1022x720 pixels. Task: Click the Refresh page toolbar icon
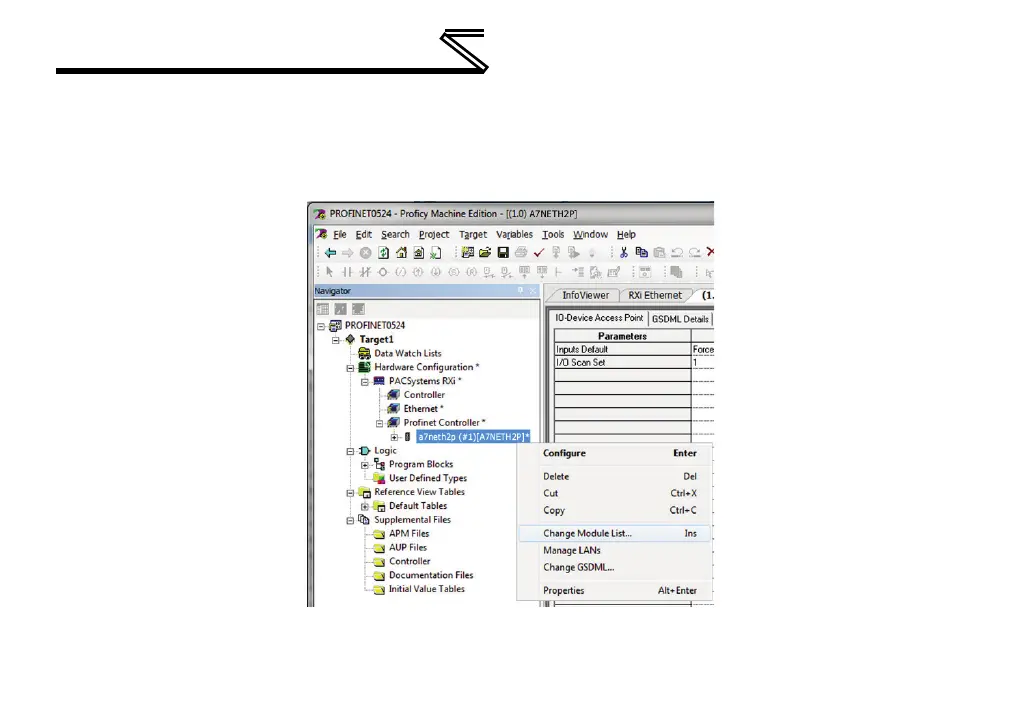pyautogui.click(x=383, y=253)
